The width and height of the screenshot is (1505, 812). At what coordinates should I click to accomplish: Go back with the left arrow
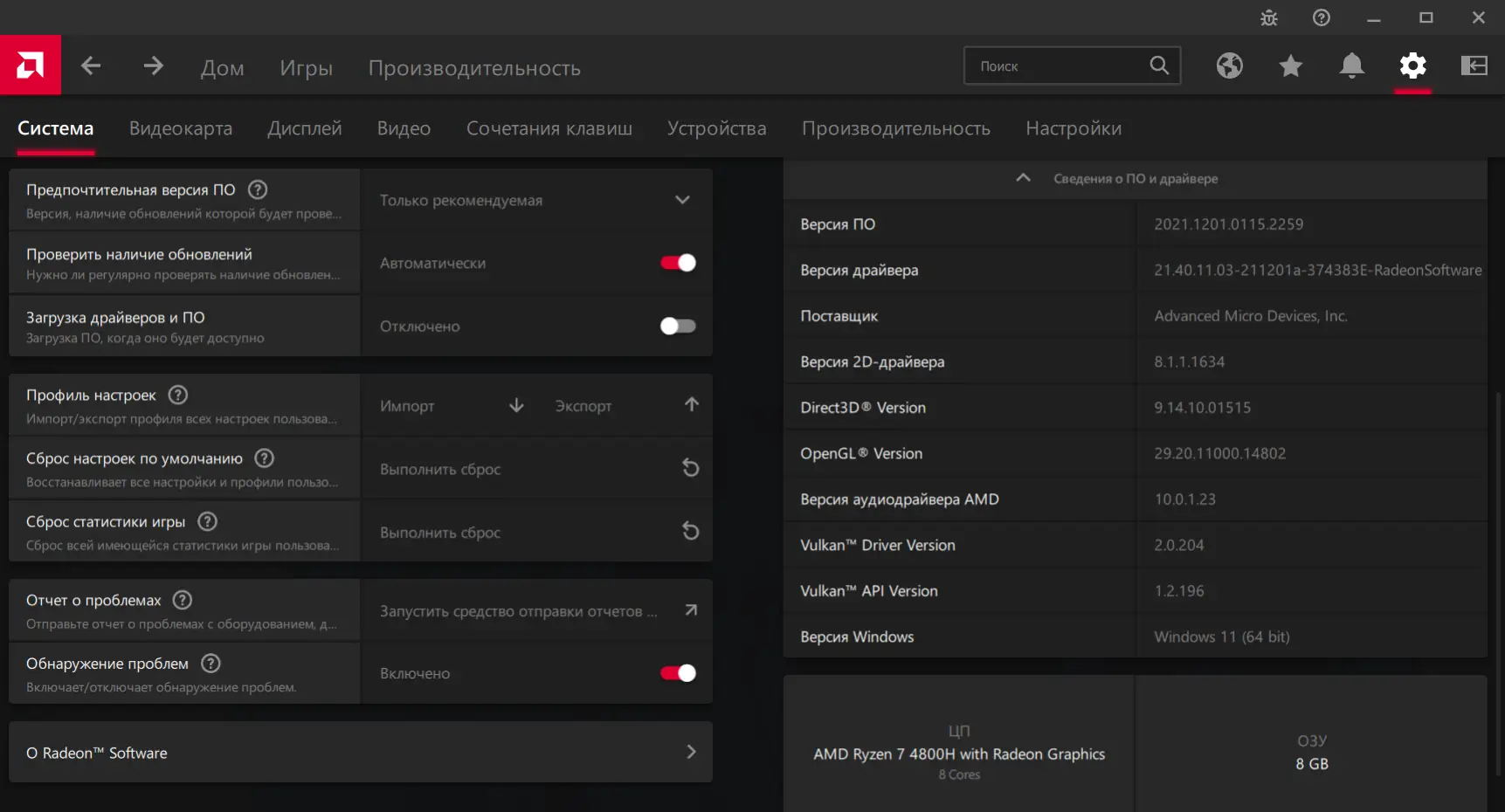coord(91,65)
